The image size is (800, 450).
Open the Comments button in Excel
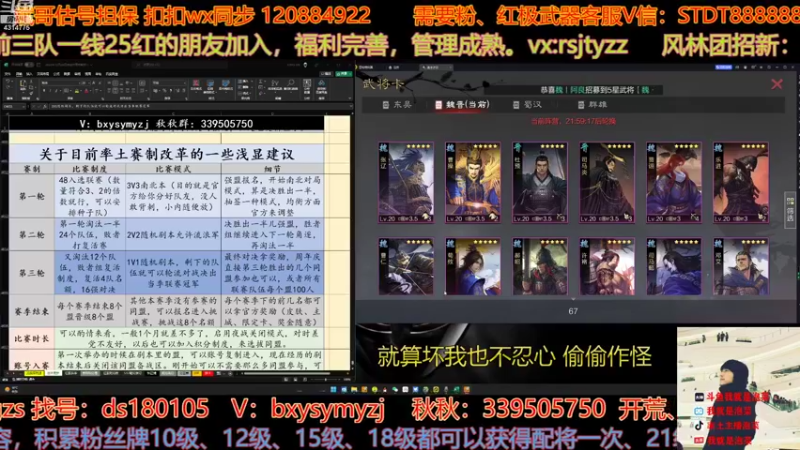(326, 74)
